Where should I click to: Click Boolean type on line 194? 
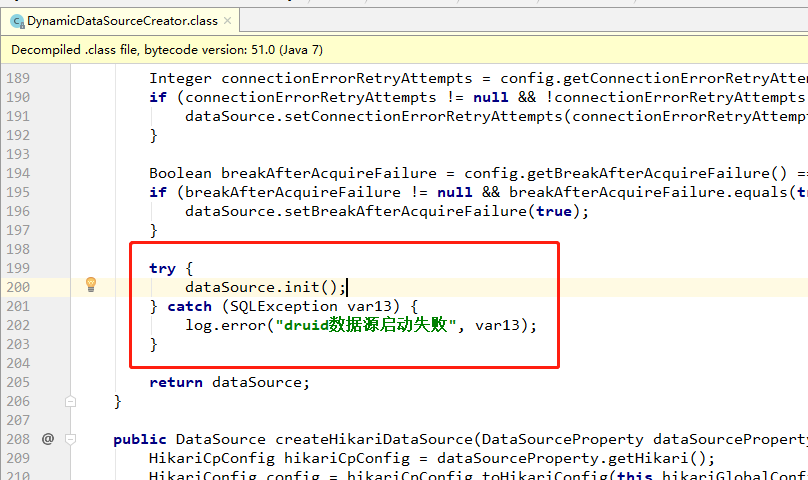180,173
